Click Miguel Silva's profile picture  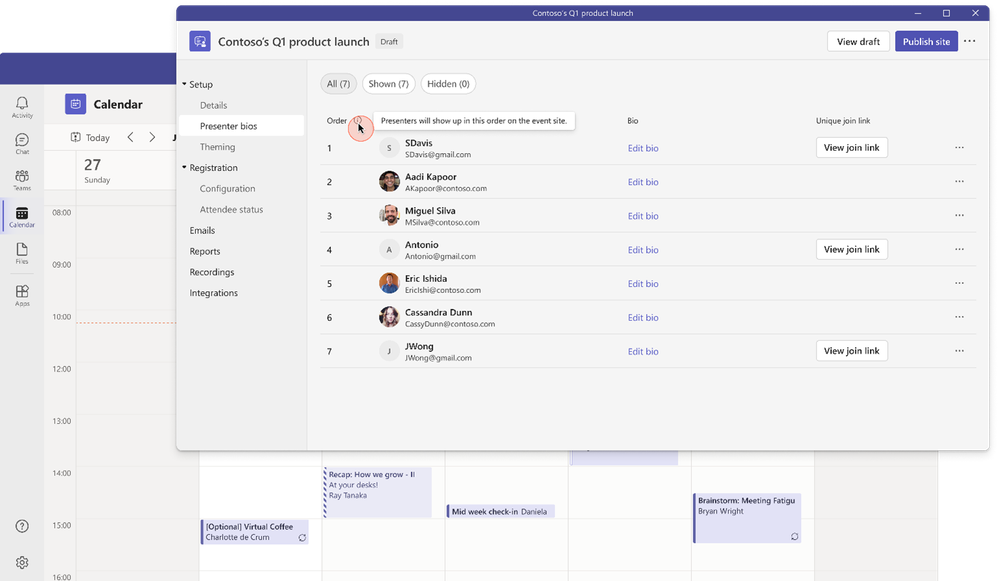tap(389, 215)
